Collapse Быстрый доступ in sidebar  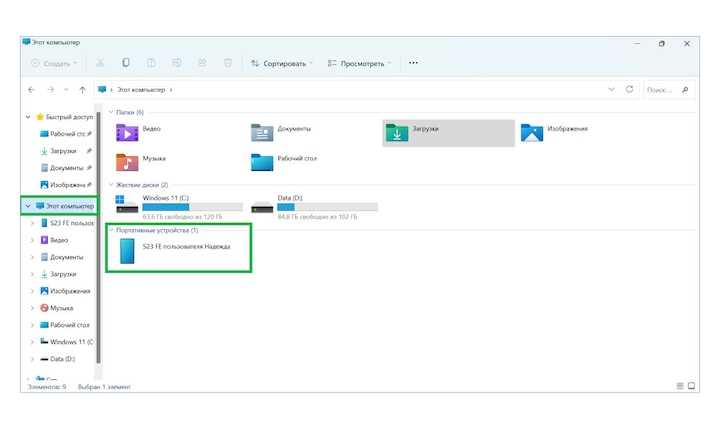click(x=28, y=117)
